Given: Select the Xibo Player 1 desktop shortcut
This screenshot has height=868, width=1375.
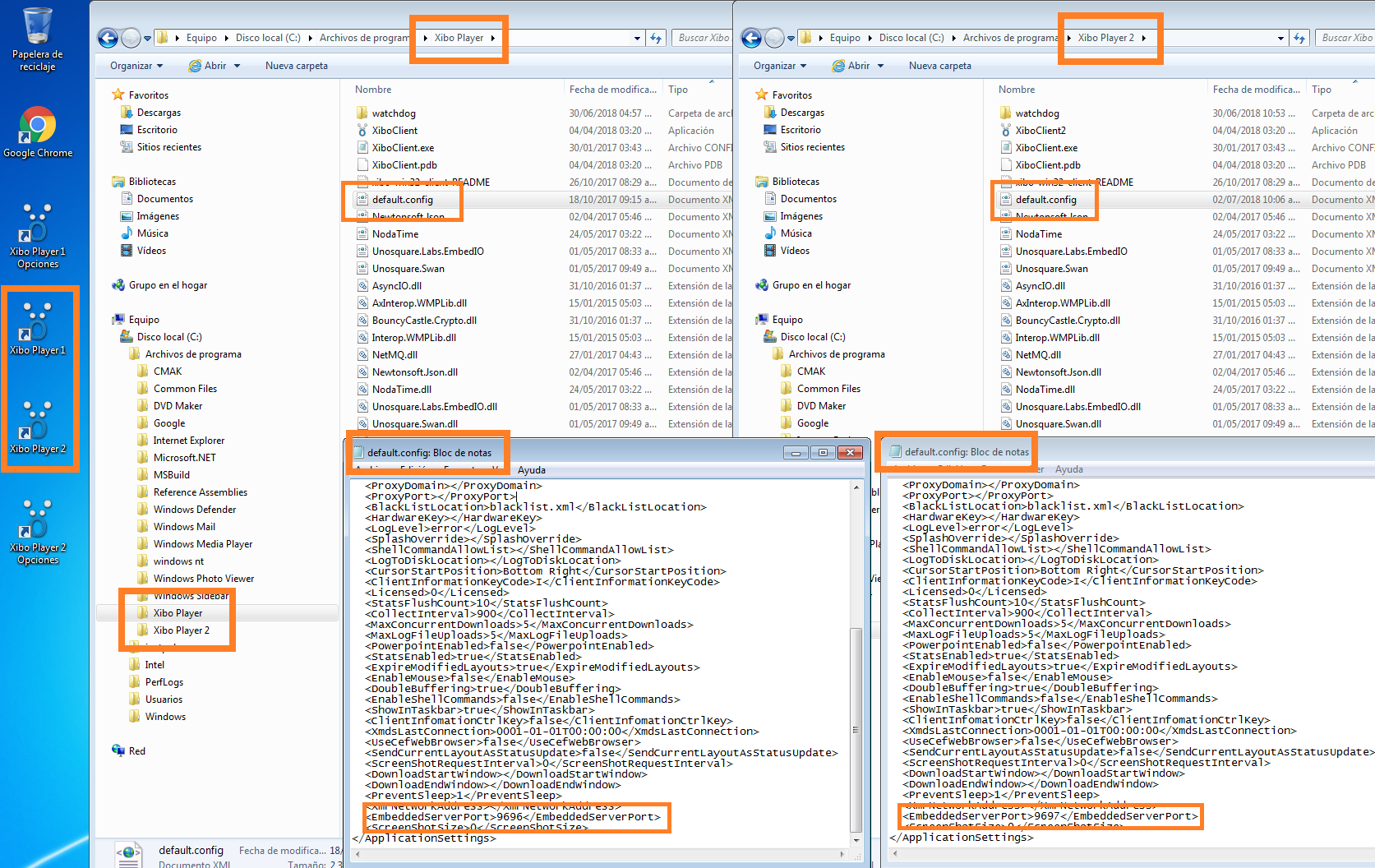Looking at the screenshot, I should [38, 329].
